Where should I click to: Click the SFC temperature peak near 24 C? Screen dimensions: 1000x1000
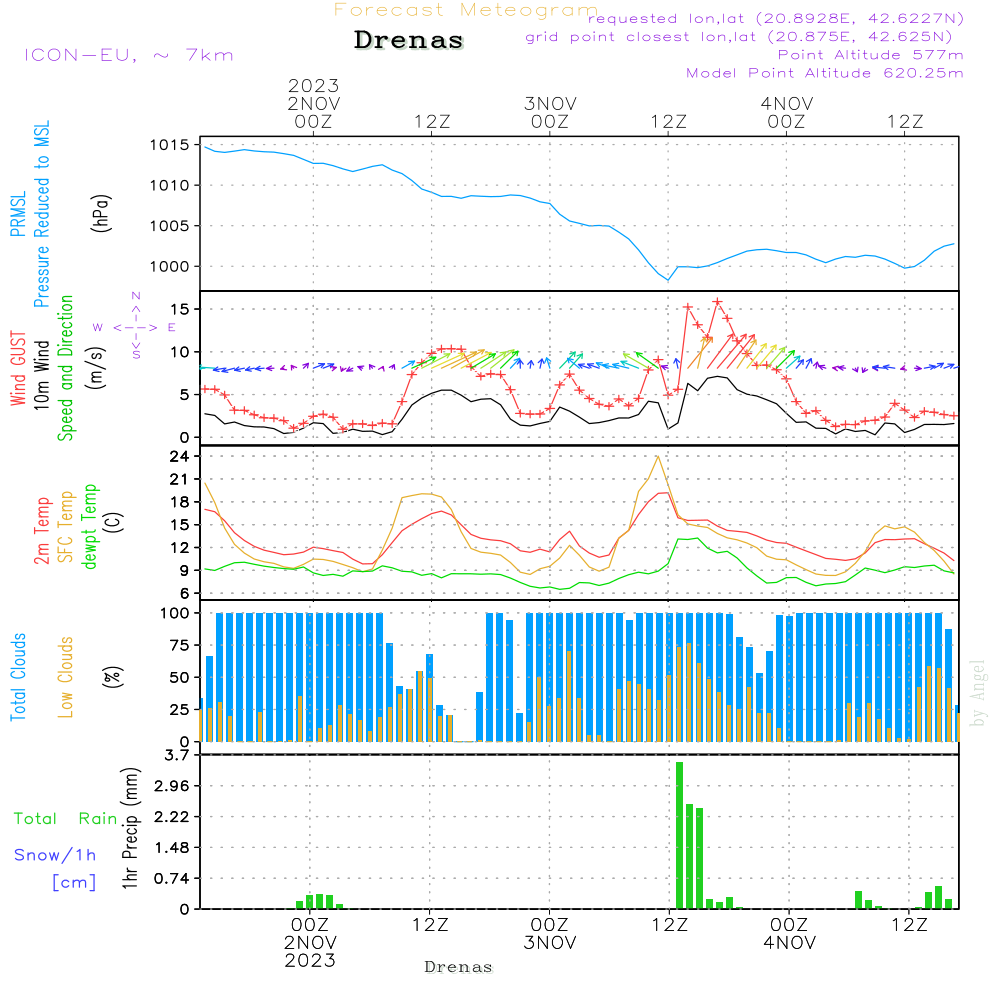point(658,457)
